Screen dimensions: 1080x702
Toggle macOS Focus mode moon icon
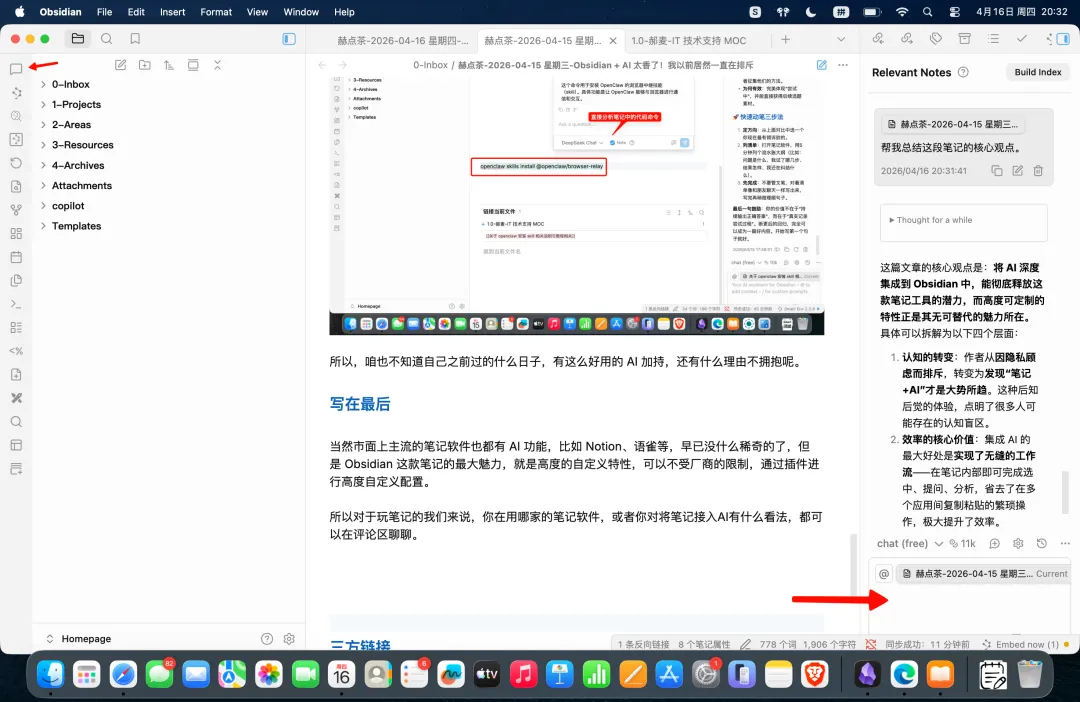pyautogui.click(x=811, y=12)
